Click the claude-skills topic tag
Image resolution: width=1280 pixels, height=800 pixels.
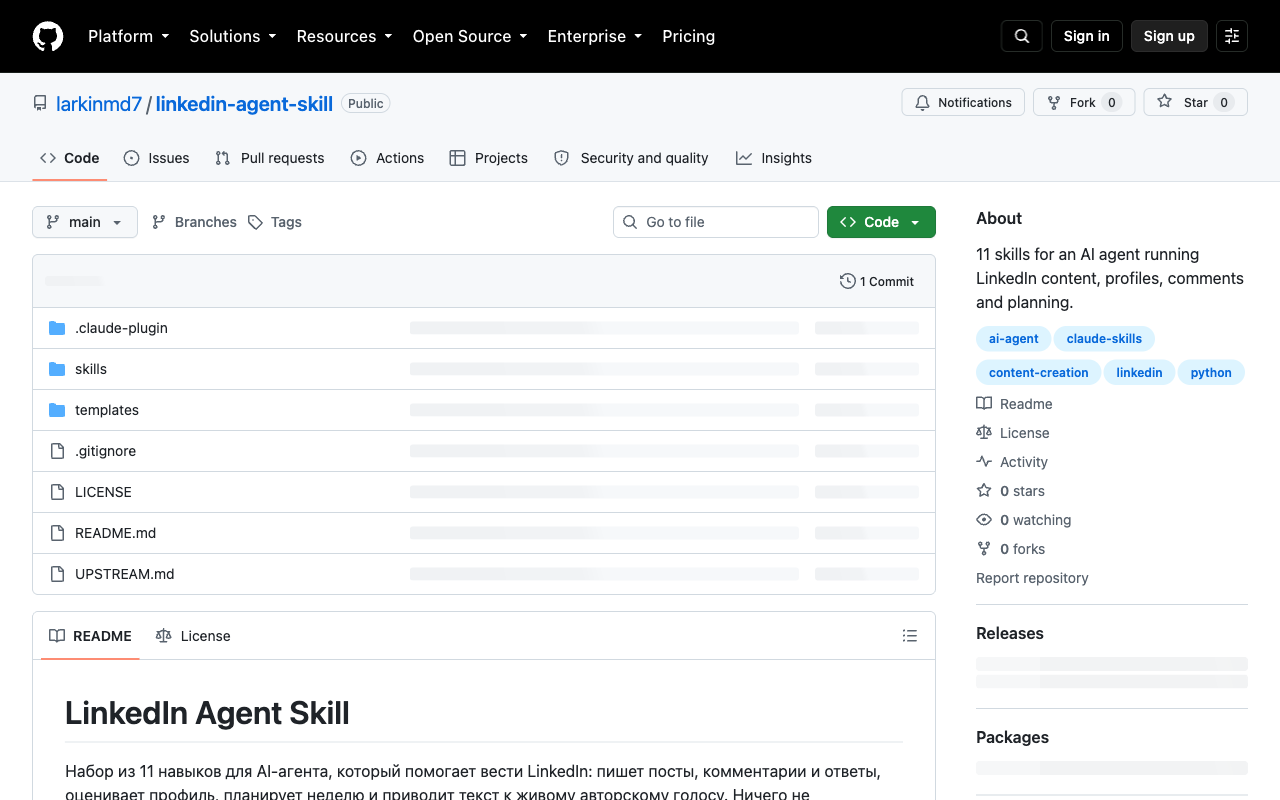pyautogui.click(x=1105, y=339)
